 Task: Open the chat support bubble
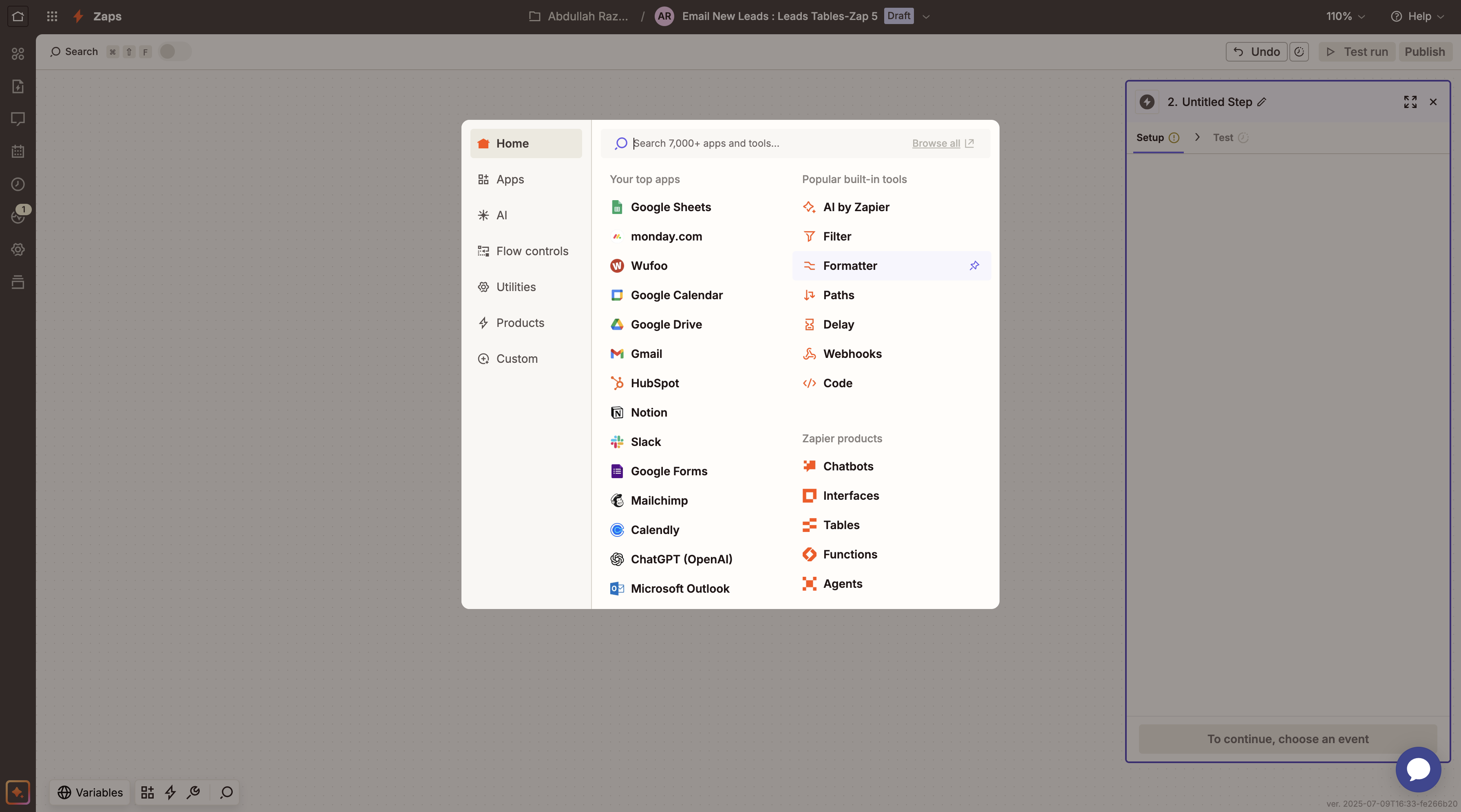point(1418,769)
